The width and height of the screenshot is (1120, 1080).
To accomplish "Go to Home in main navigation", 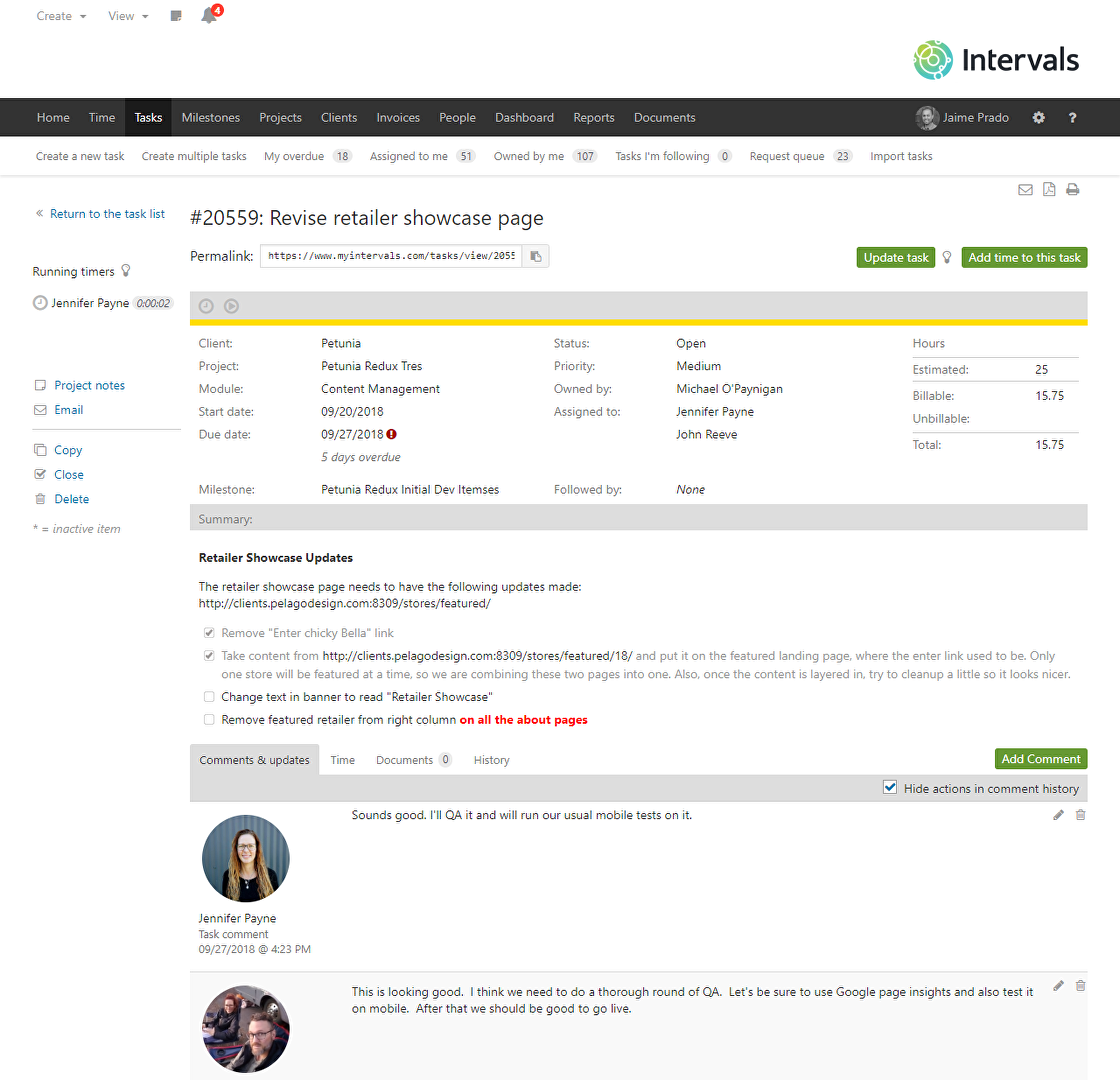I will (x=54, y=118).
